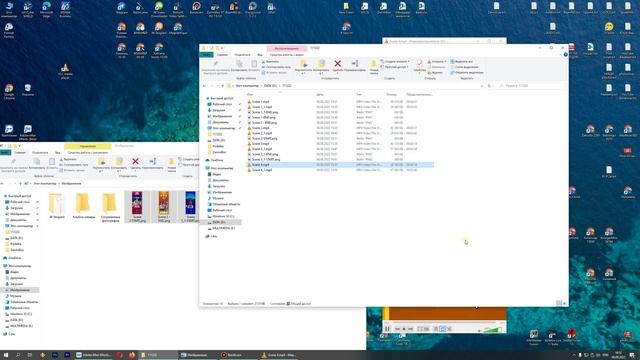Image resolution: width=640 pixels, height=360 pixels.
Task: Click 'DATA (D:)' breadcrumb in front Explorer address bar
Action: pyautogui.click(x=270, y=86)
